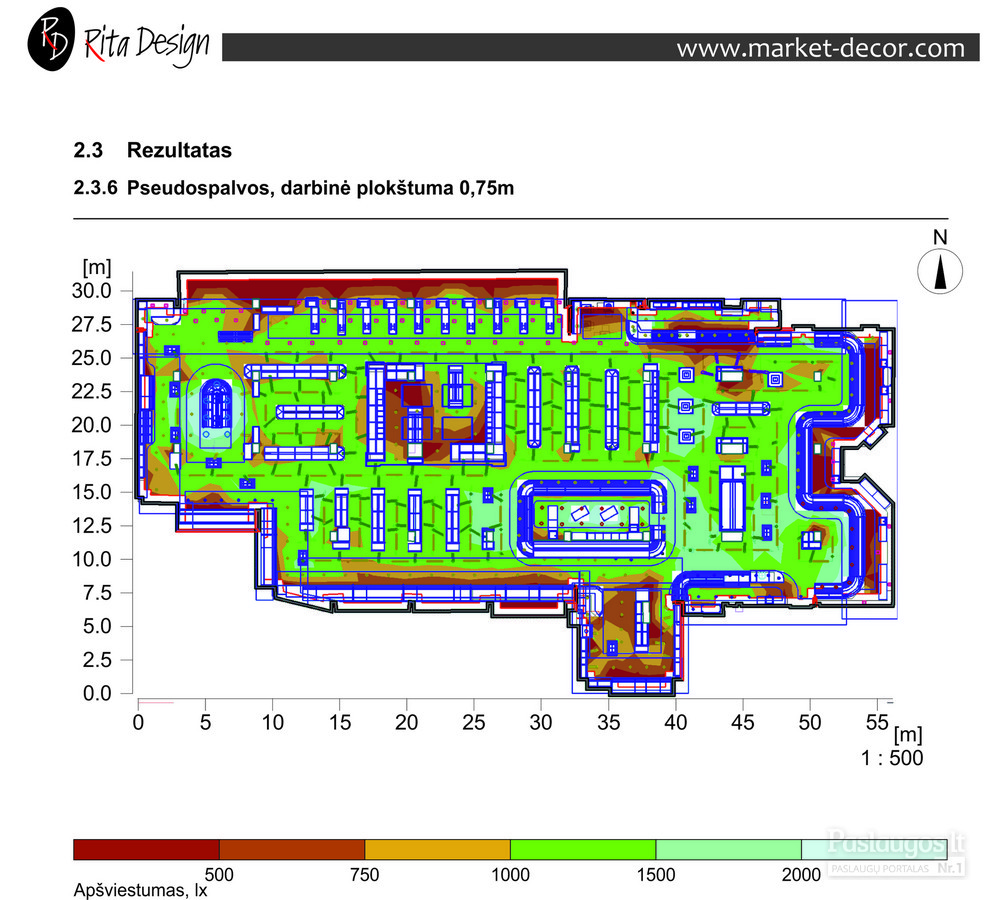Click the light green 1500-2000 lux swatch
Screen dimensions: 991x900
click(729, 849)
